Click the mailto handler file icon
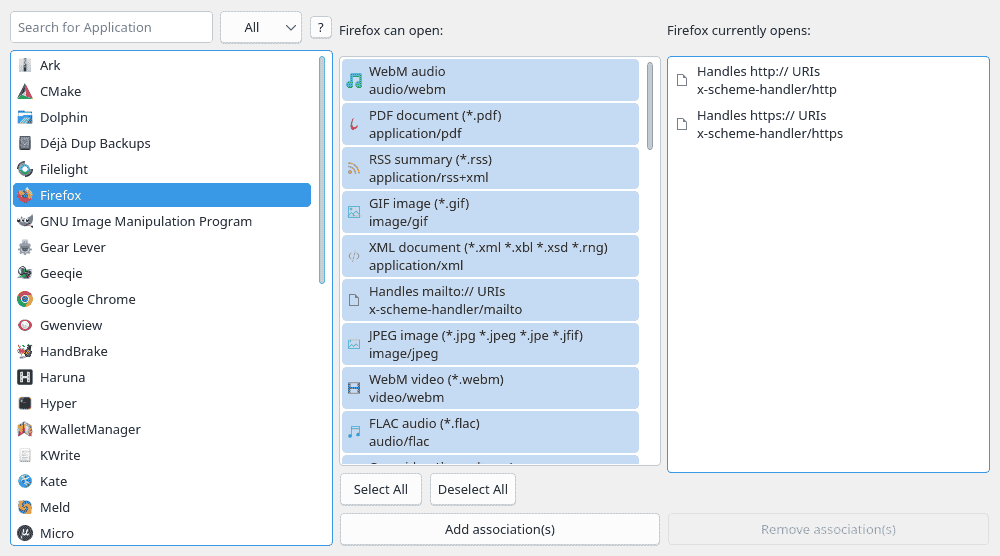 click(x=354, y=300)
